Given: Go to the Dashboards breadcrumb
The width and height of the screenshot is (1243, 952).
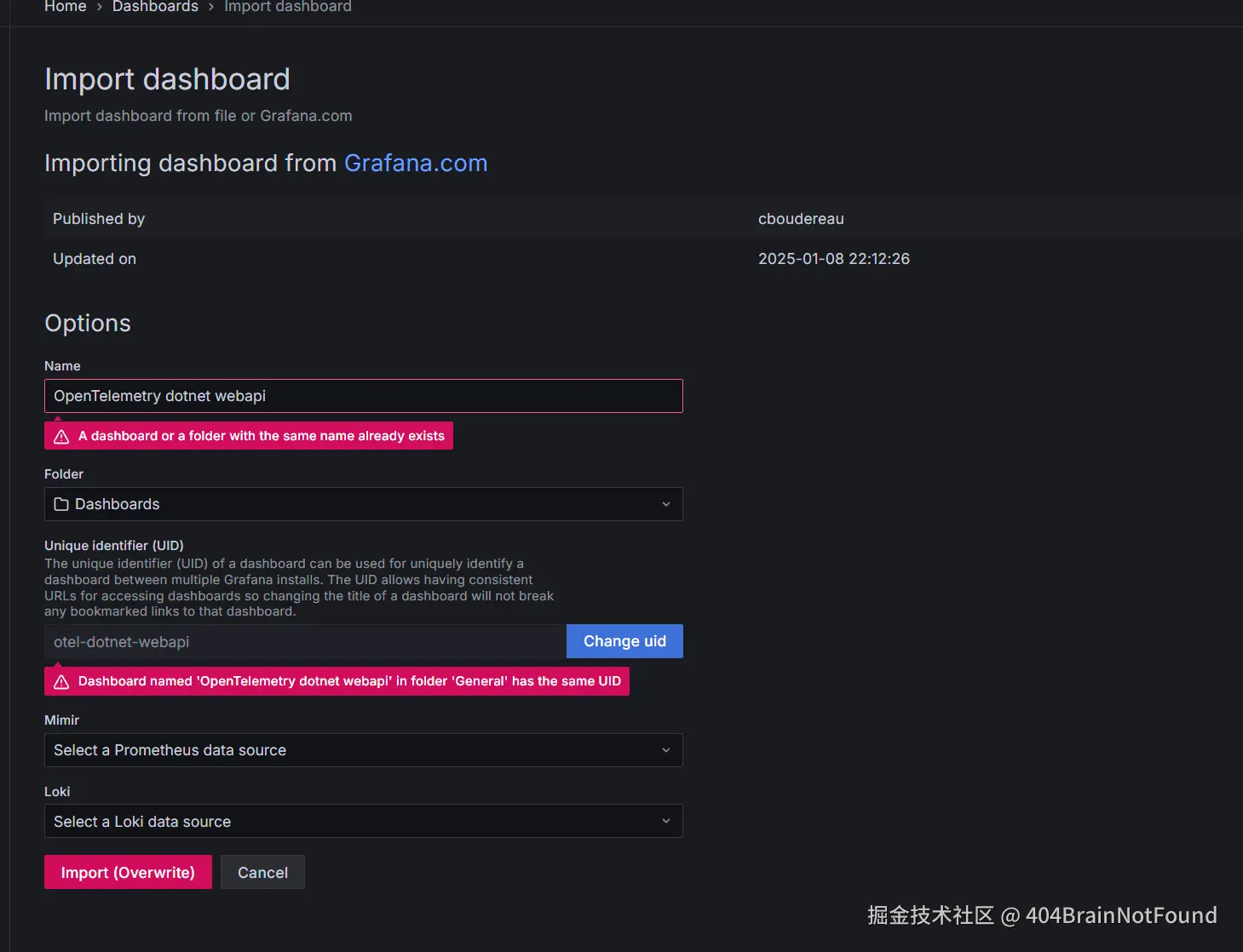Looking at the screenshot, I should tap(155, 7).
